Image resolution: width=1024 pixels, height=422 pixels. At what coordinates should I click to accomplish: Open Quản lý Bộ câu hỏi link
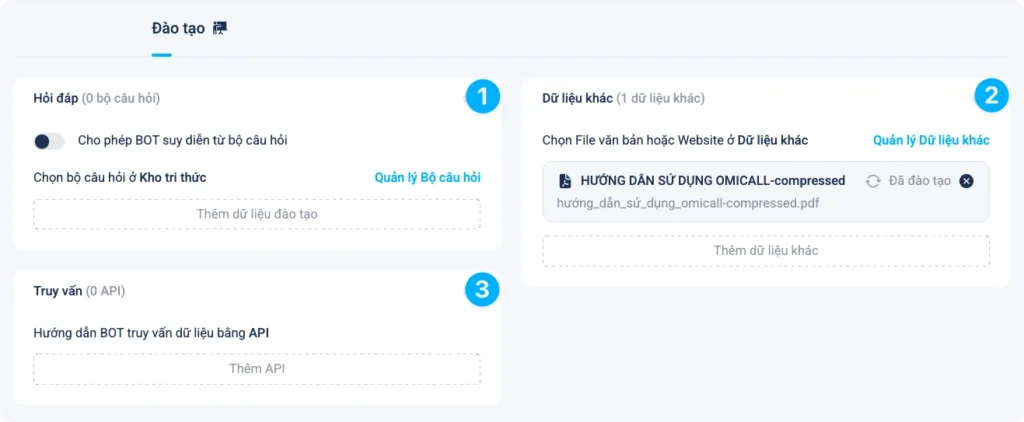(428, 177)
